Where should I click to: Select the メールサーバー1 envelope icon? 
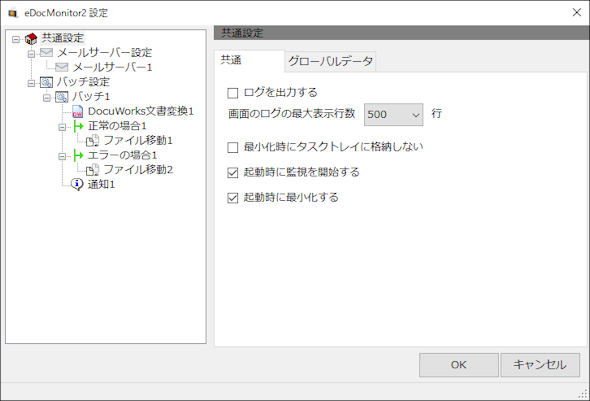61,67
